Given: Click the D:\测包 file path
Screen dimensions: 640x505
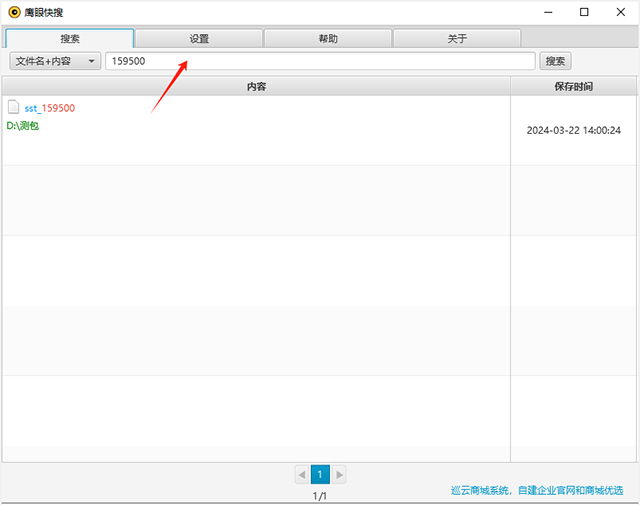Looking at the screenshot, I should pyautogui.click(x=23, y=127).
